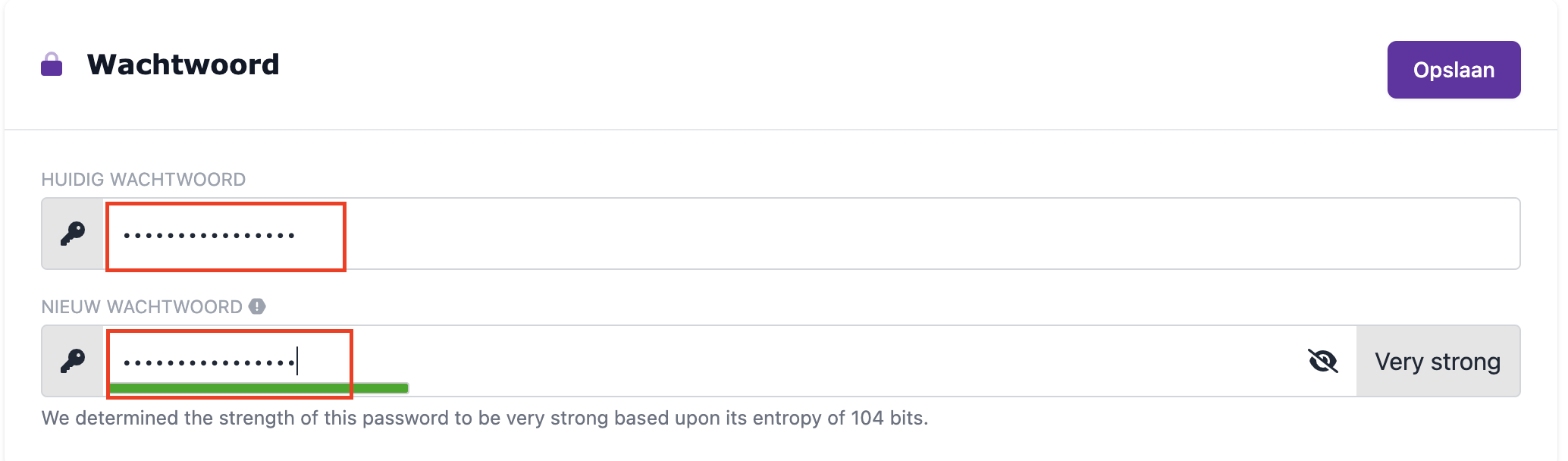Click the key icon in Nieuw Wachtwoord field
1568x461 pixels.
point(73,361)
